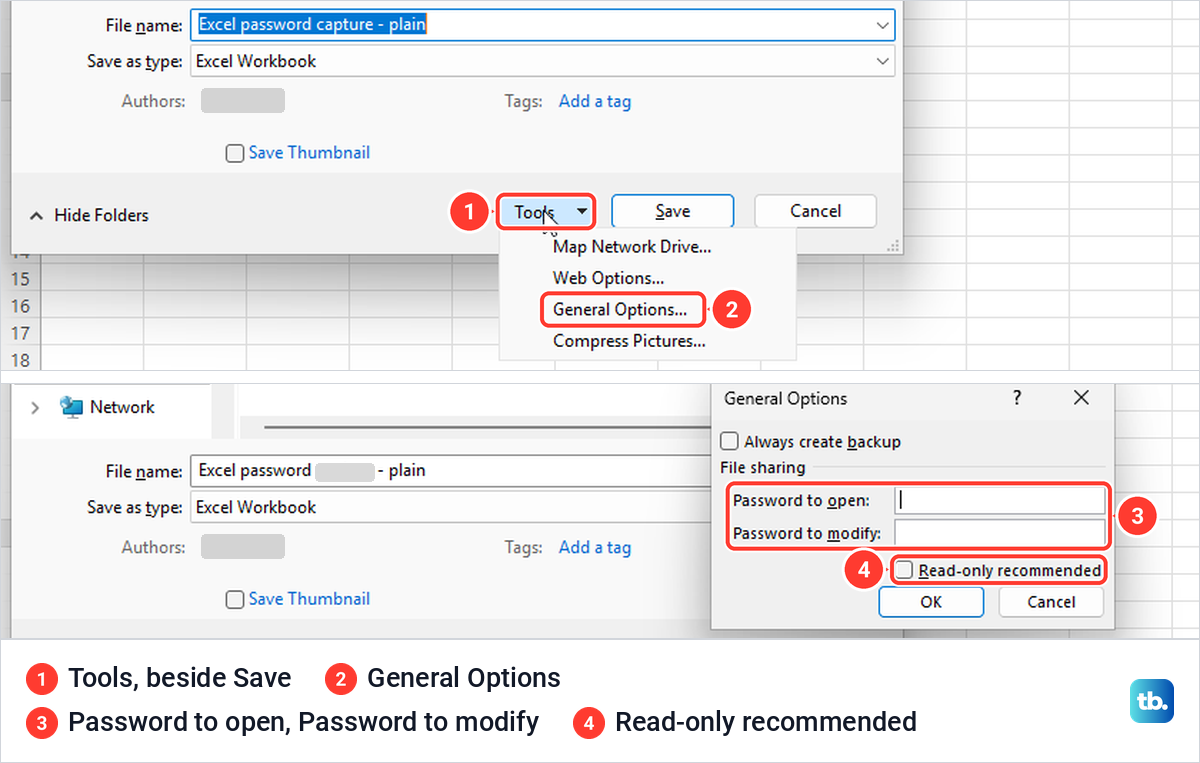Image resolution: width=1200 pixels, height=763 pixels.
Task: Open the Tools dropdown button beside Save
Action: [546, 212]
